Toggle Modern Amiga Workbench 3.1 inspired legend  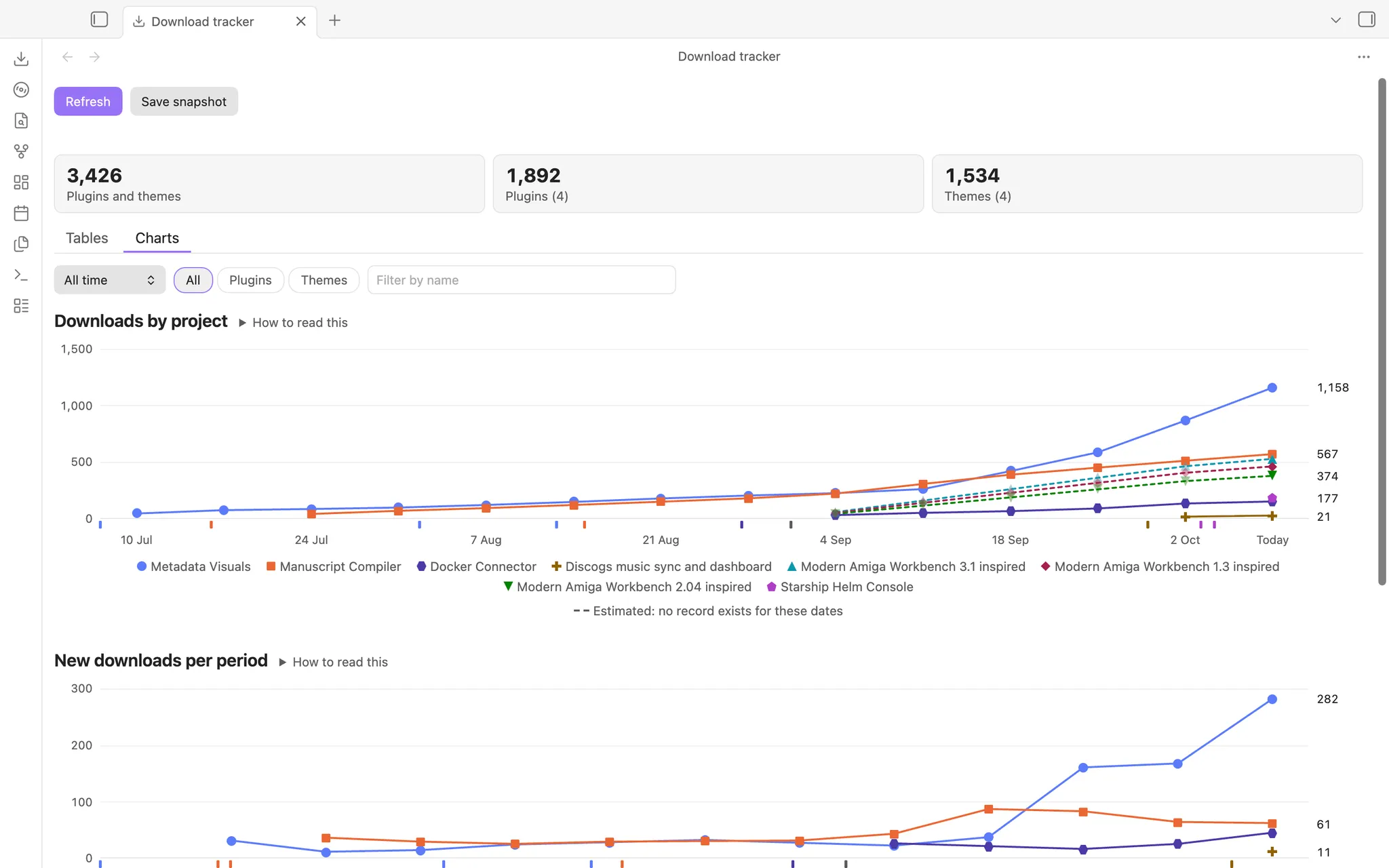tap(906, 566)
